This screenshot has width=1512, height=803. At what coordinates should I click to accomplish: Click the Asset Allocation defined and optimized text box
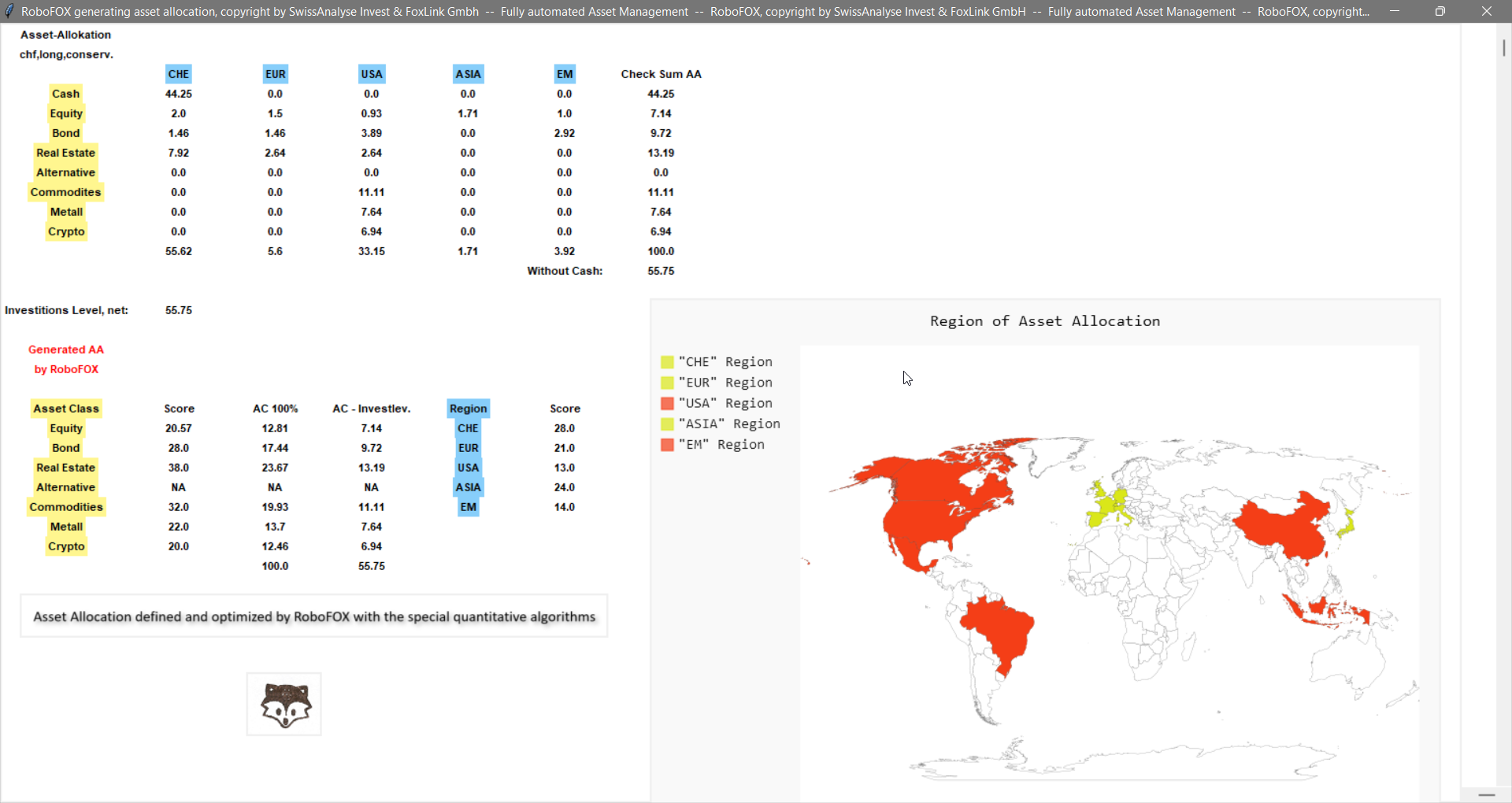pyautogui.click(x=314, y=616)
